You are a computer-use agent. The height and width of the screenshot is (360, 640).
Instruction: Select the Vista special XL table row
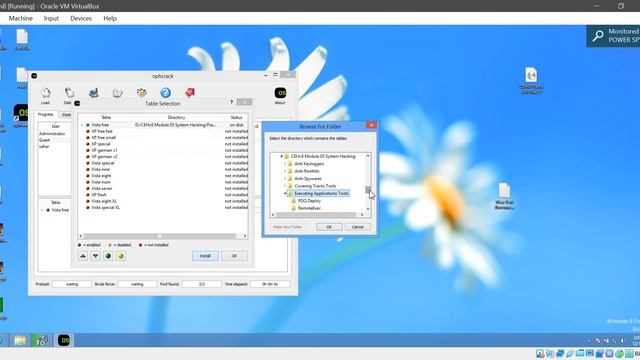tap(164, 207)
